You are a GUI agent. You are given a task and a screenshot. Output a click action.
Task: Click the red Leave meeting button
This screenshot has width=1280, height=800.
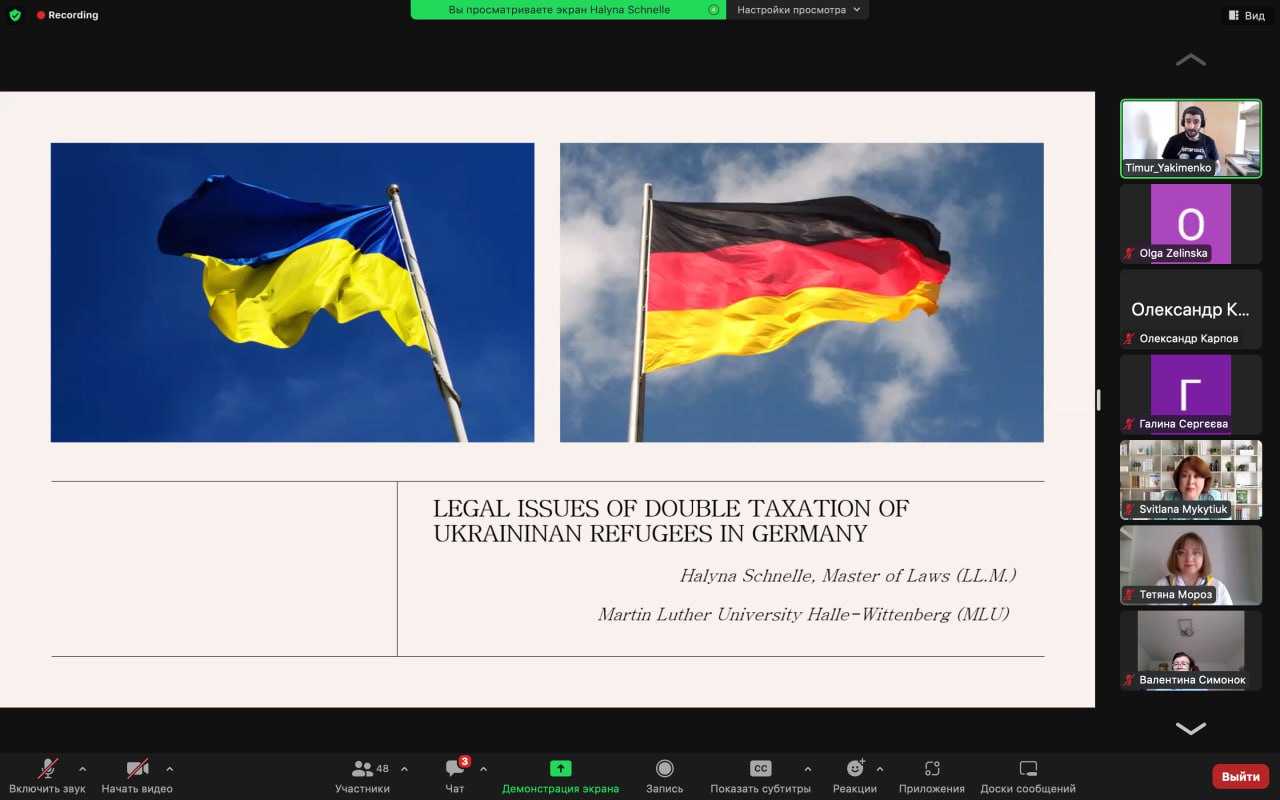(x=1240, y=776)
